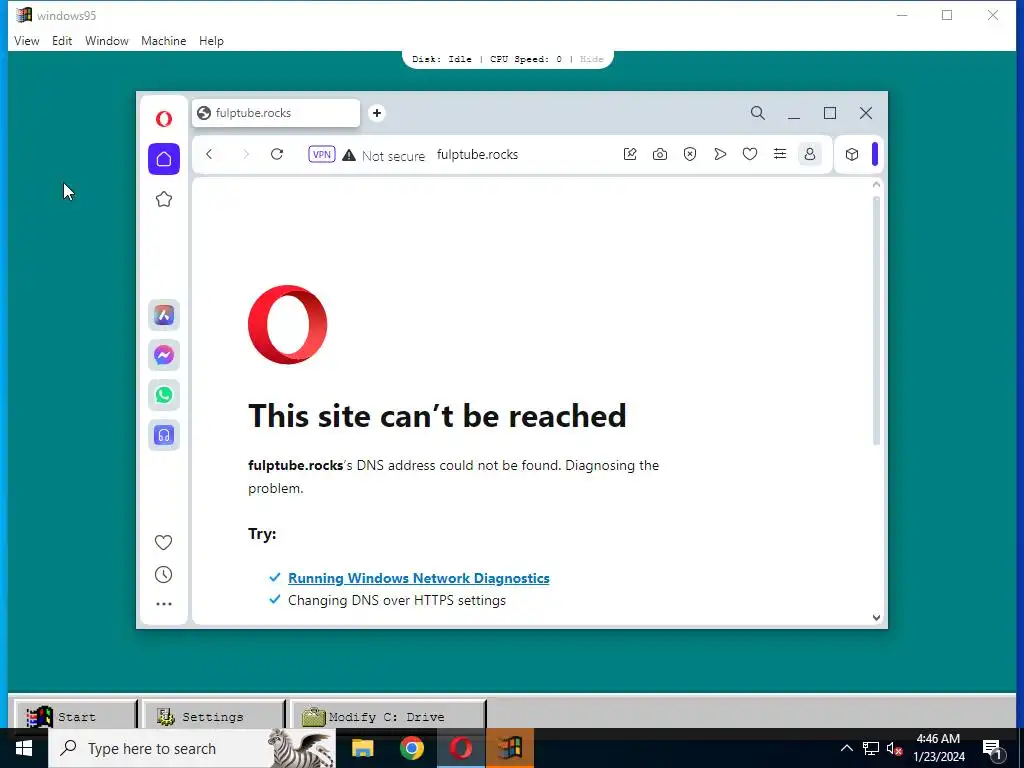Open the Windows Start menu on taskbar
This screenshot has width=1024, height=768.
point(24,748)
